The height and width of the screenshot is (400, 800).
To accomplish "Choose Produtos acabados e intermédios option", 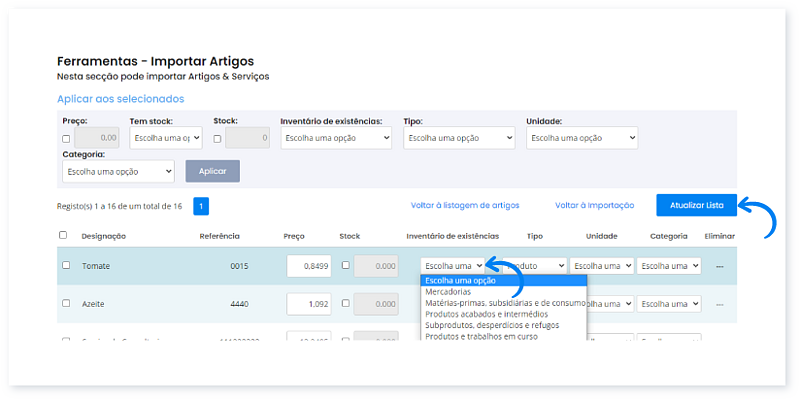I will point(504,314).
